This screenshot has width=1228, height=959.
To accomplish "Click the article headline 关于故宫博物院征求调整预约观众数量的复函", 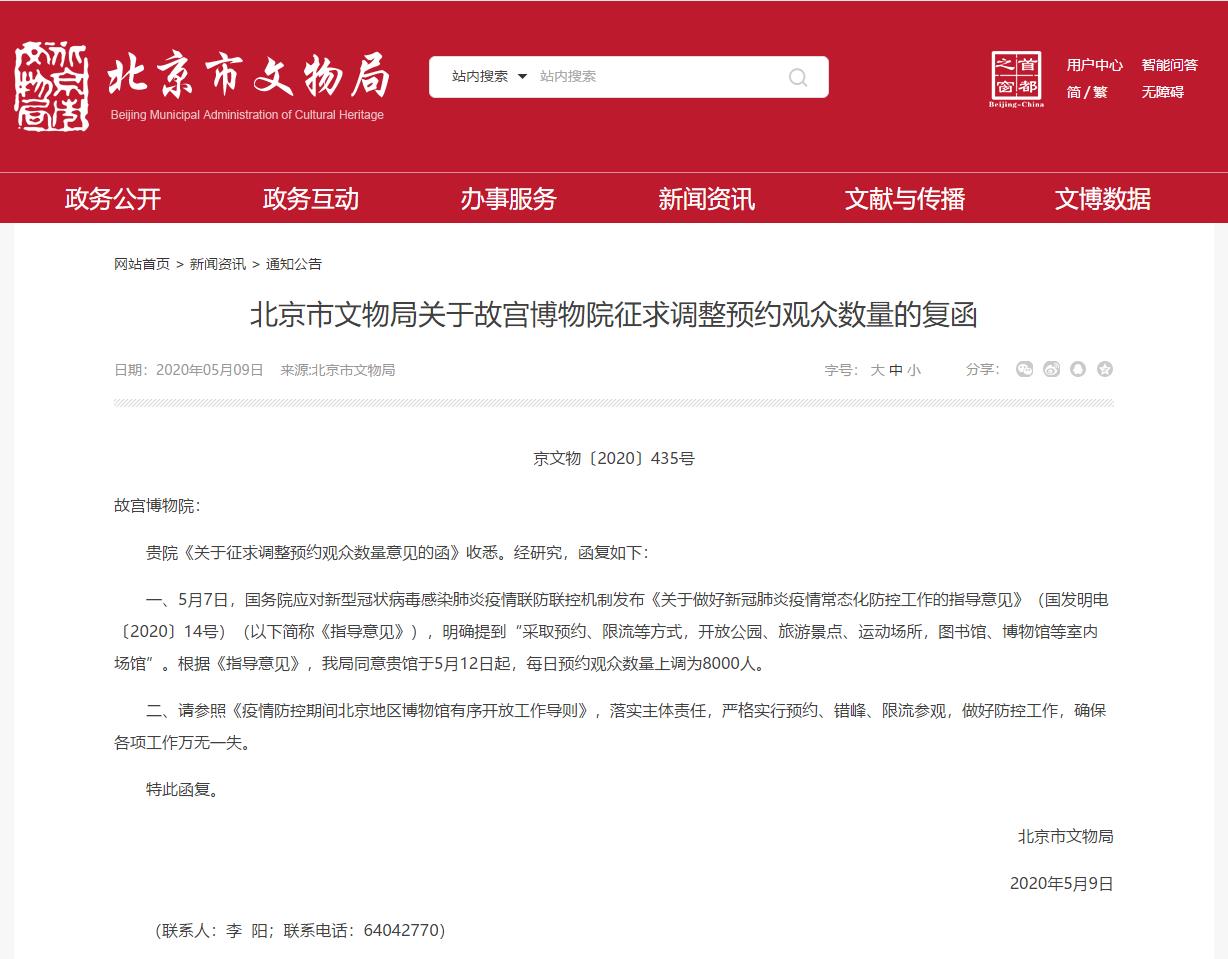I will click(x=614, y=316).
